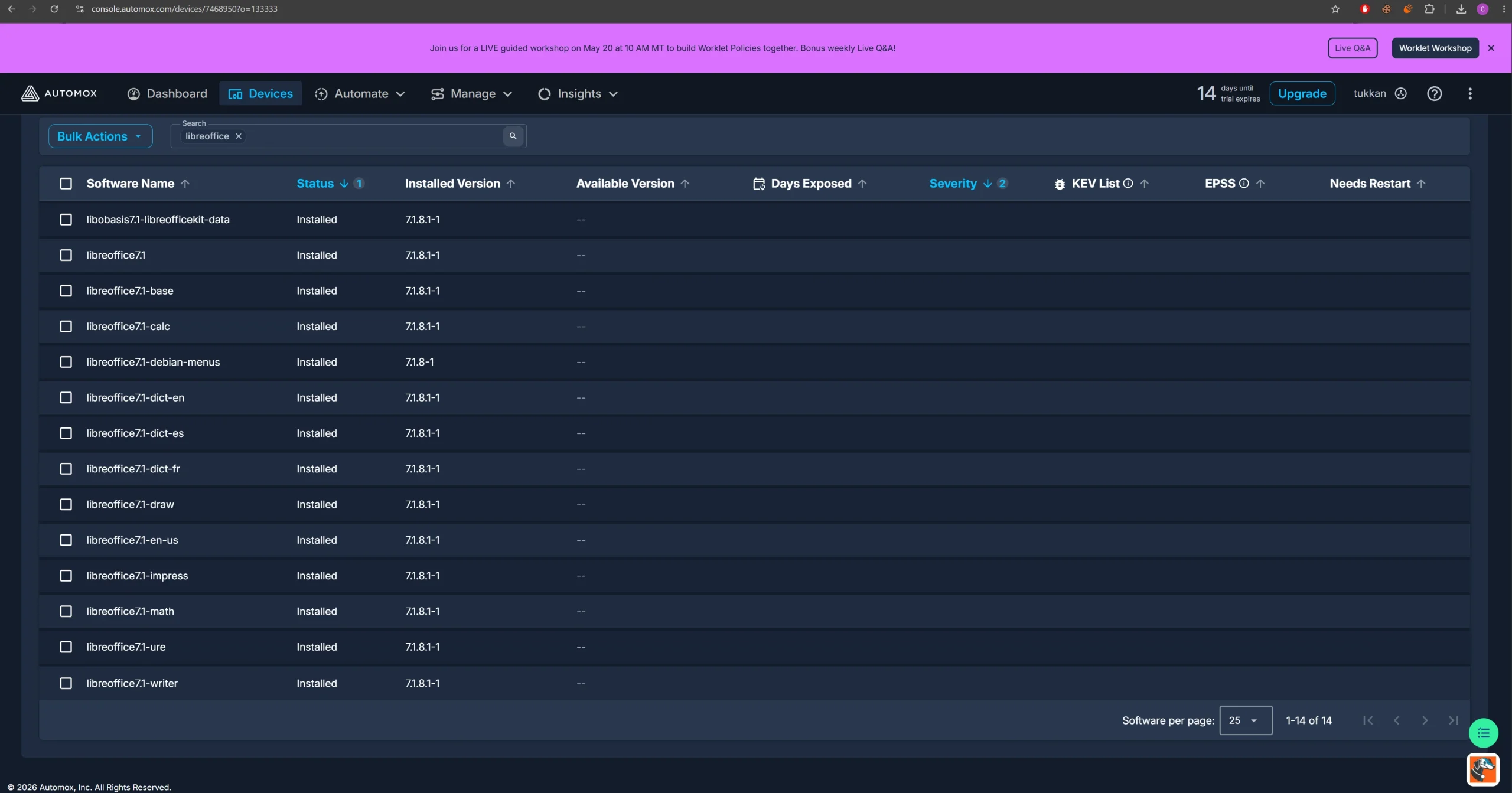
Task: Sort by Installed Version arrow
Action: tap(511, 184)
